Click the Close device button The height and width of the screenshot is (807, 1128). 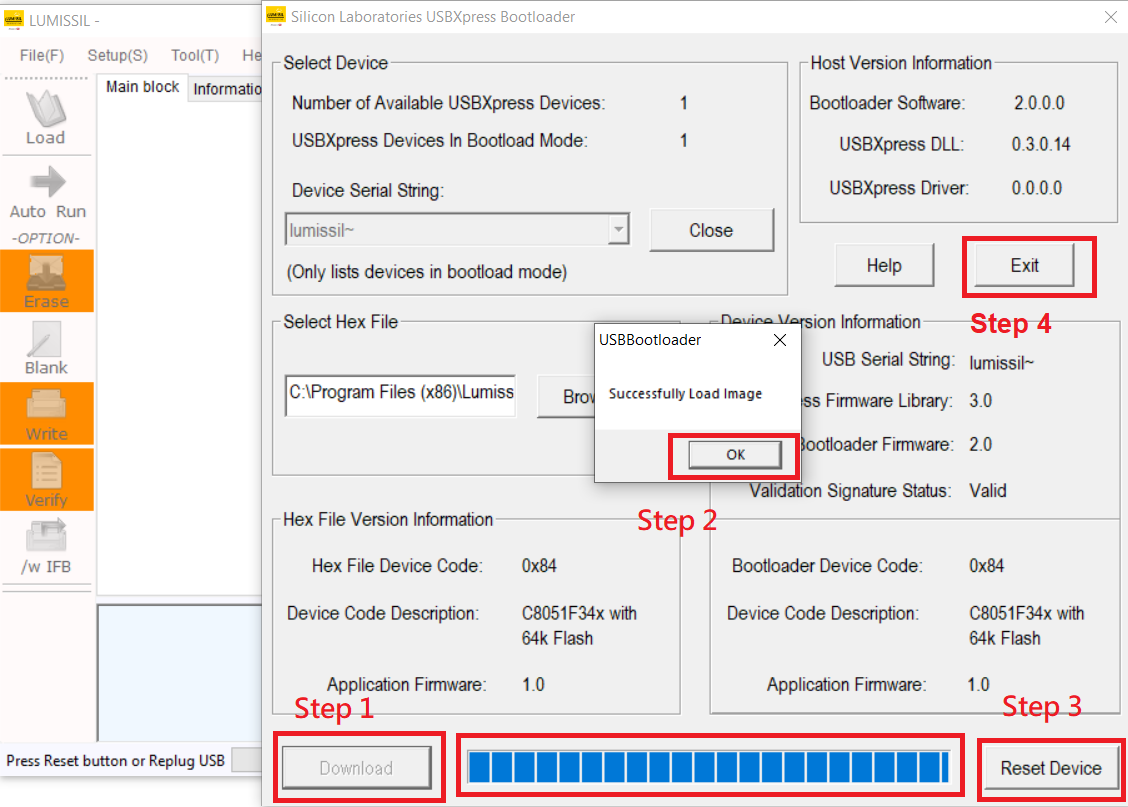pyautogui.click(x=711, y=230)
